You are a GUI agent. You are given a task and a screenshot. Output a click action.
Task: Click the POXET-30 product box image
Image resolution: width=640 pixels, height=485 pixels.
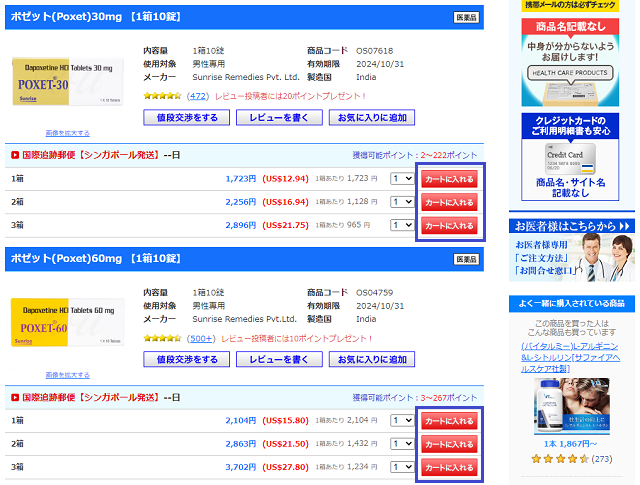point(68,82)
